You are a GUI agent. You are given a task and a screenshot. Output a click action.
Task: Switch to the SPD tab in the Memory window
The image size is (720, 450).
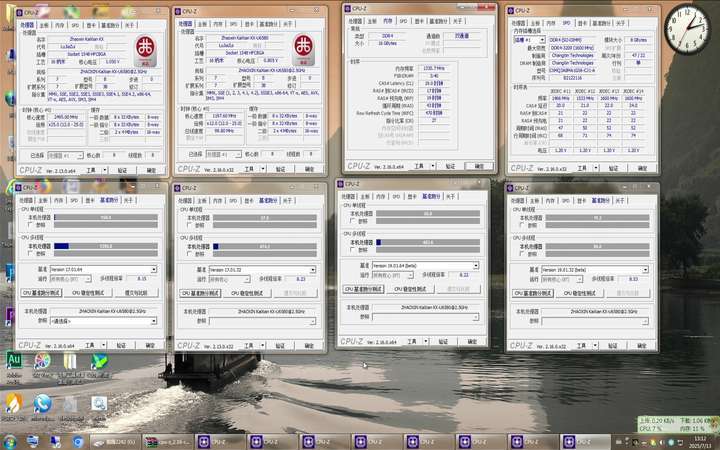[x=403, y=21]
